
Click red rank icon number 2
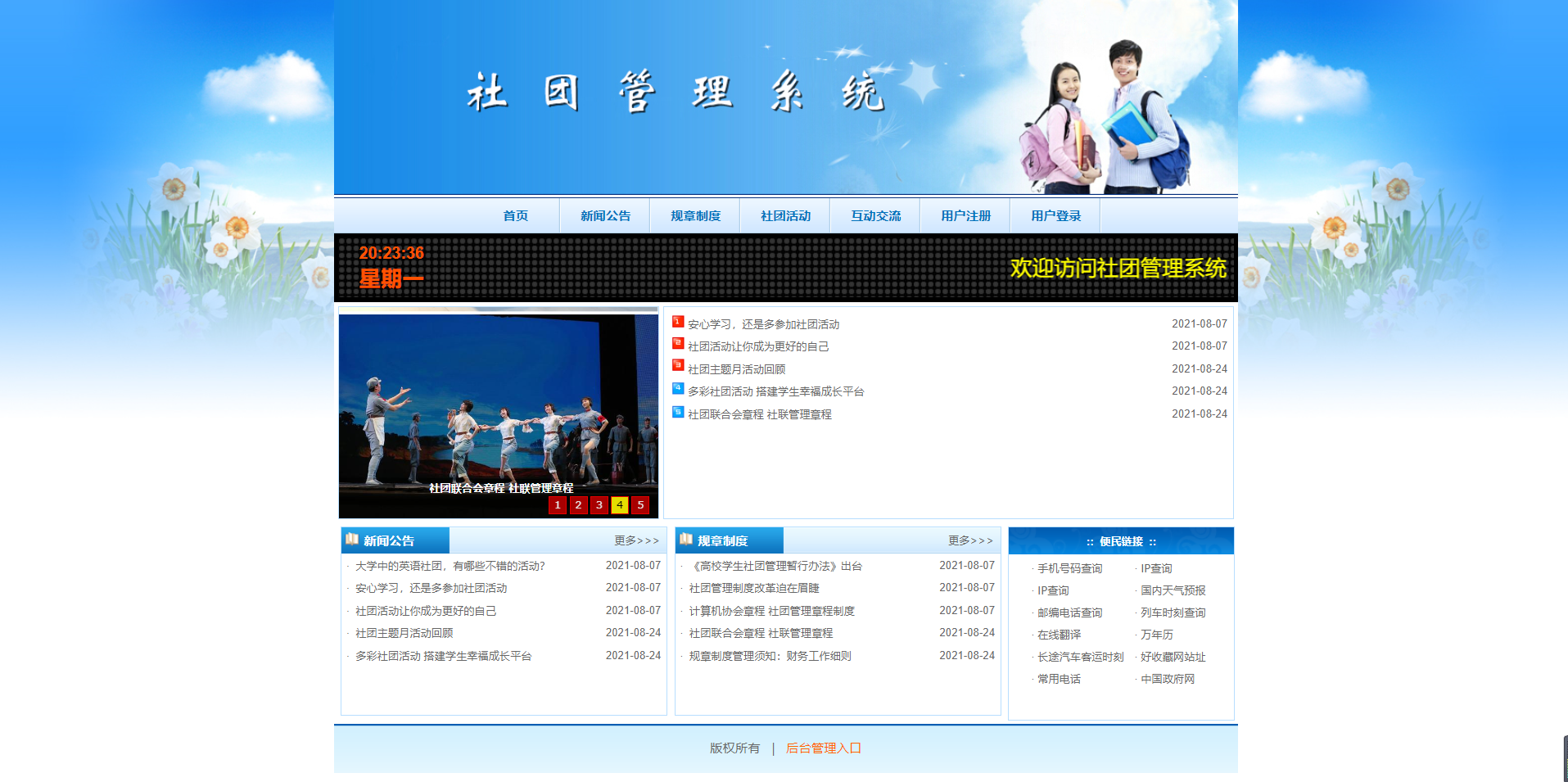point(678,343)
